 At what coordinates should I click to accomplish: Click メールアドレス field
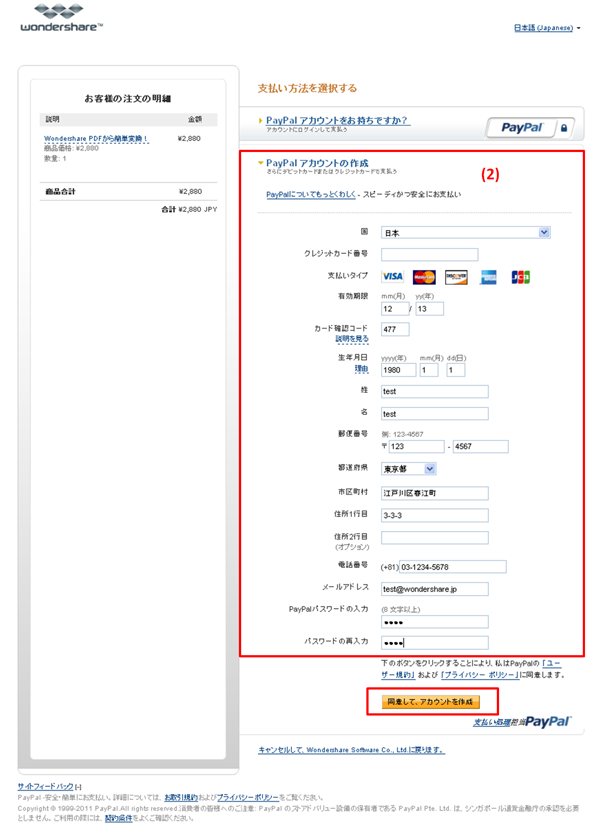[x=434, y=589]
